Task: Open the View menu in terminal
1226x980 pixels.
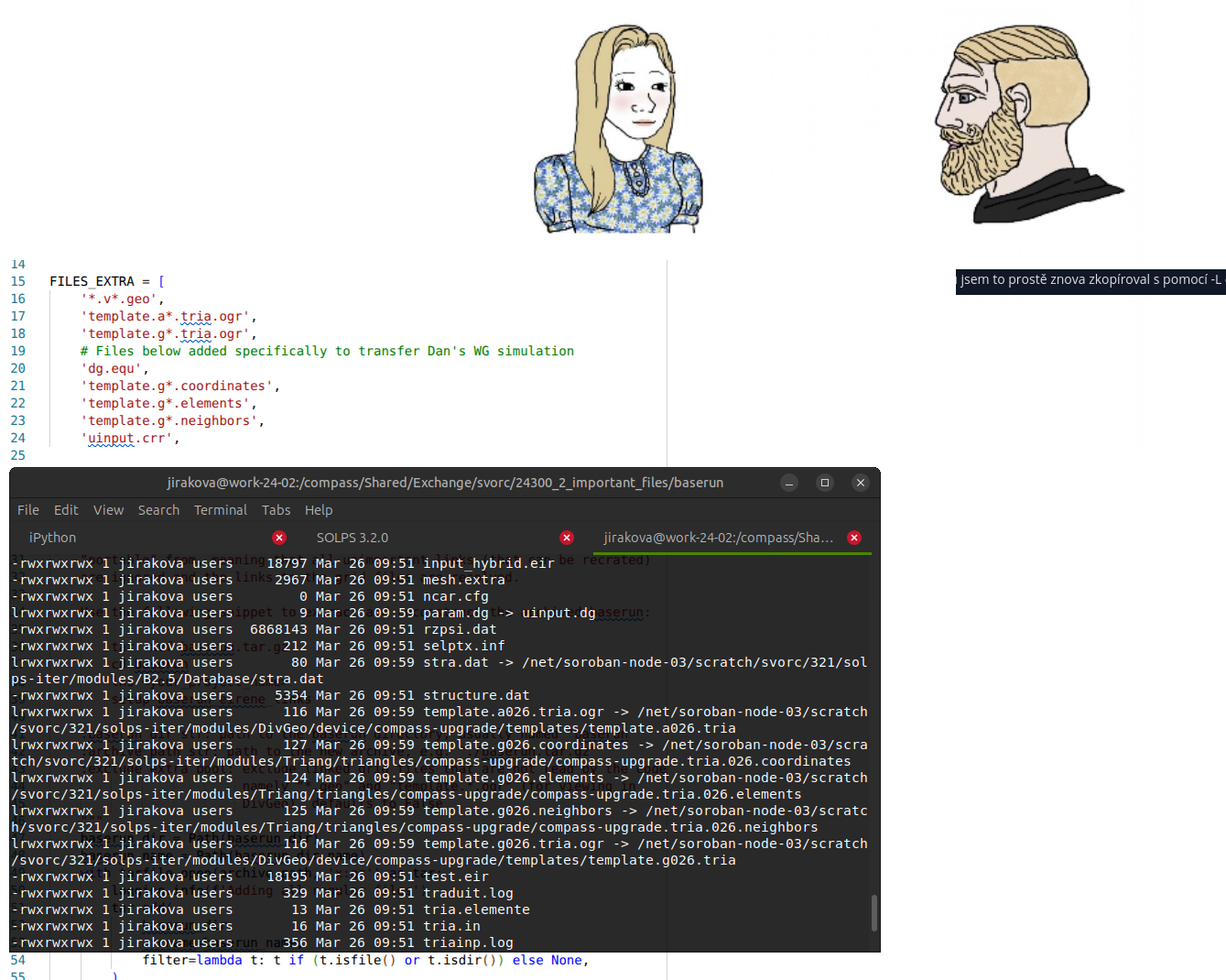Action: 108,510
